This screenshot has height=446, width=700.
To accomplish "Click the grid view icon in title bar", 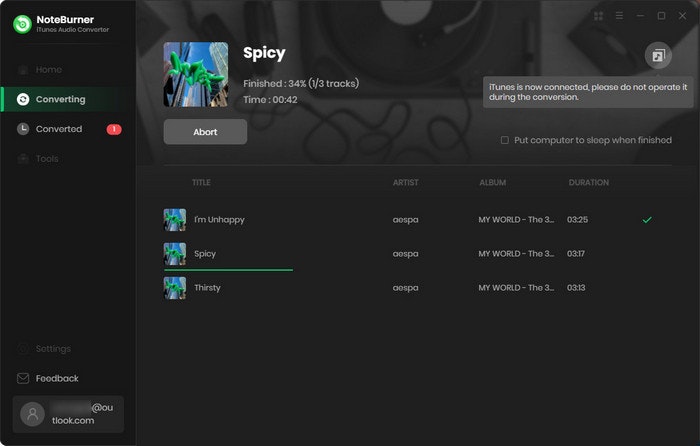I will (x=599, y=16).
